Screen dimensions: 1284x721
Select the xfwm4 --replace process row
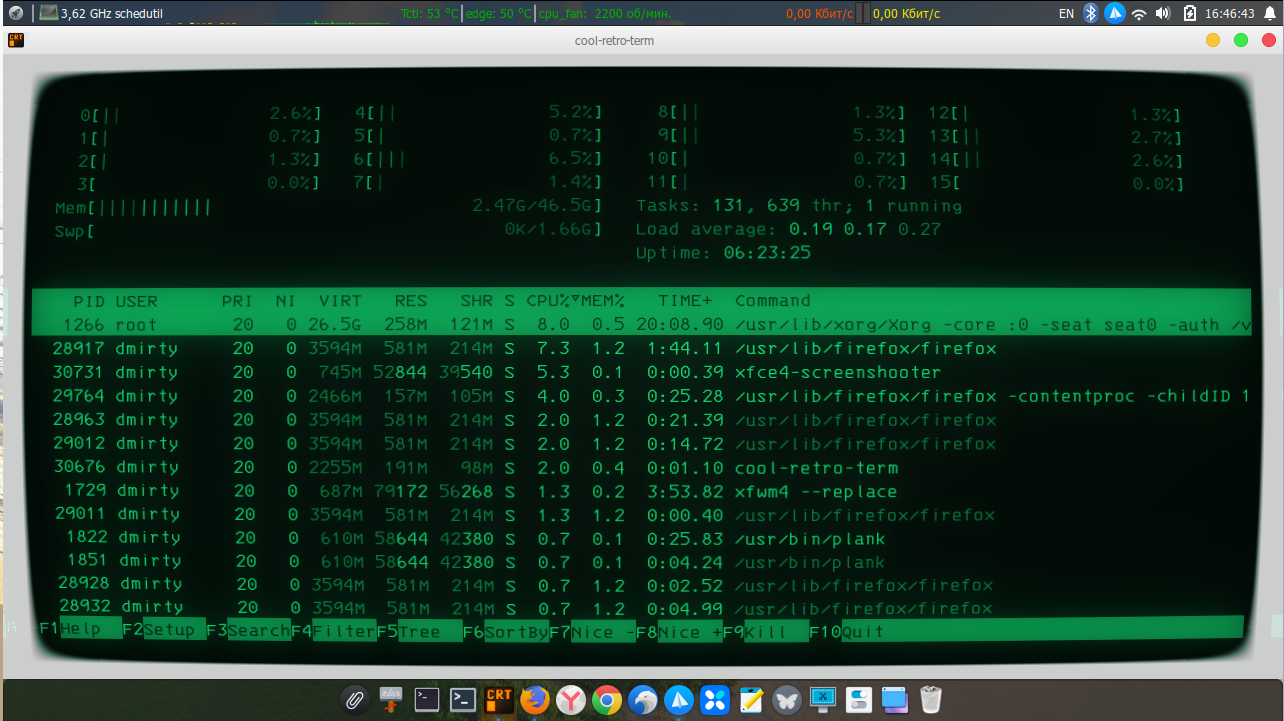coord(642,491)
